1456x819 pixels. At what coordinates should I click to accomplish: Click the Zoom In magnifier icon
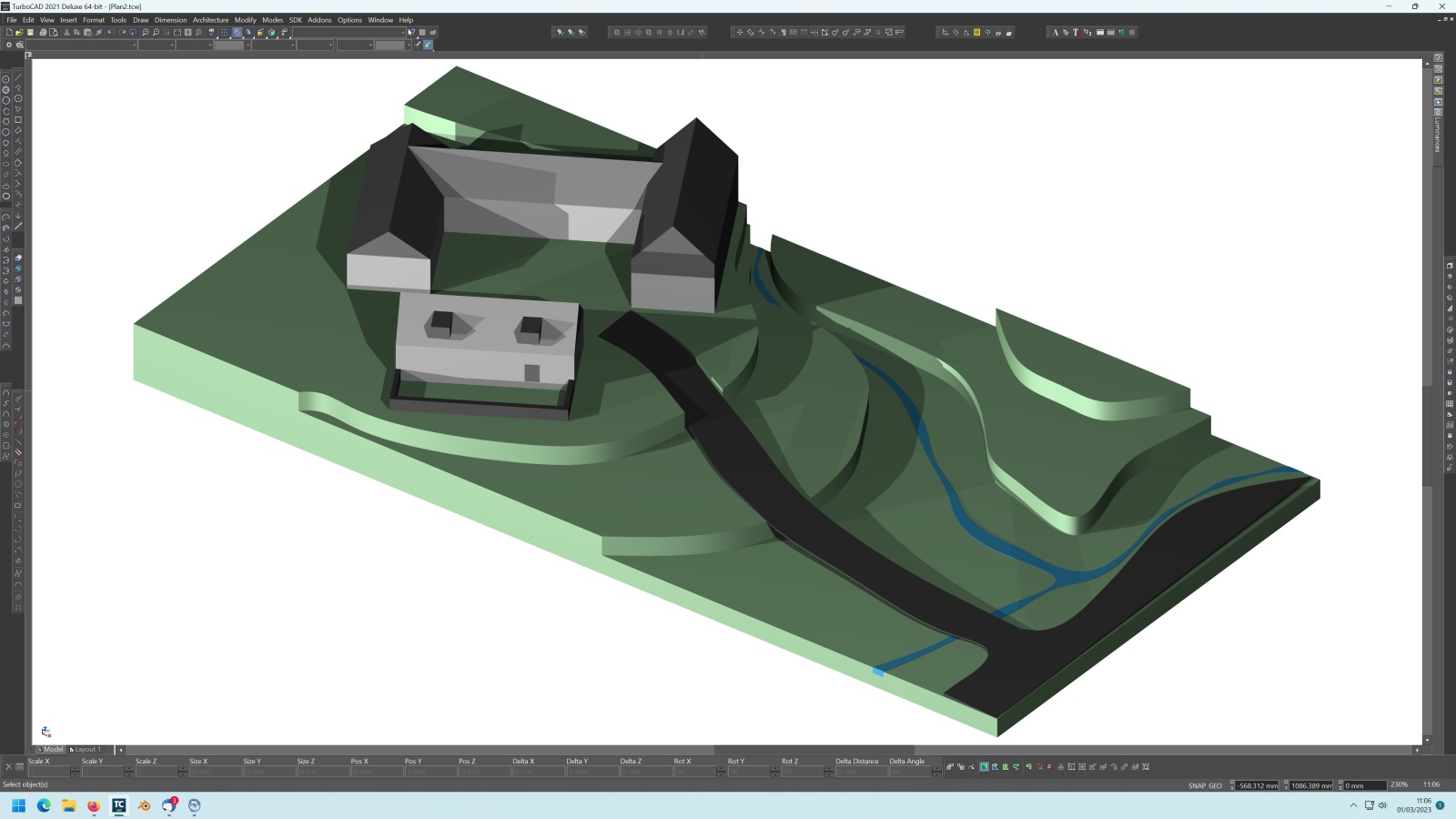tap(145, 33)
